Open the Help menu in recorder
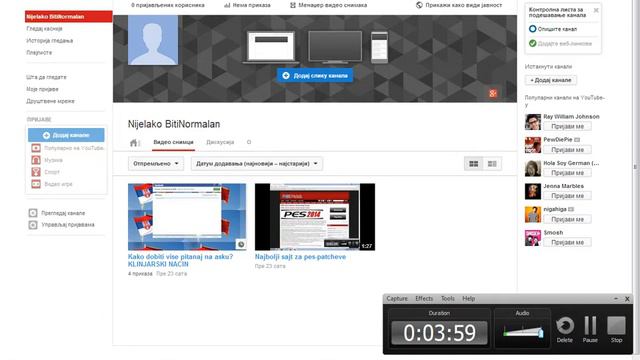 point(469,299)
